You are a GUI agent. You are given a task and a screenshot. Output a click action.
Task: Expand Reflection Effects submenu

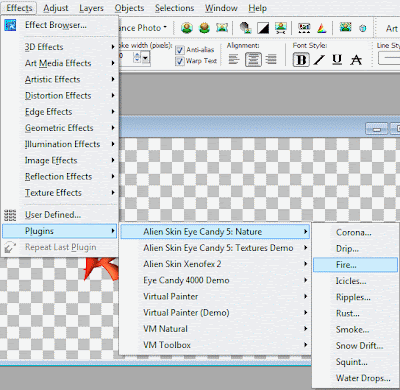[x=59, y=176]
